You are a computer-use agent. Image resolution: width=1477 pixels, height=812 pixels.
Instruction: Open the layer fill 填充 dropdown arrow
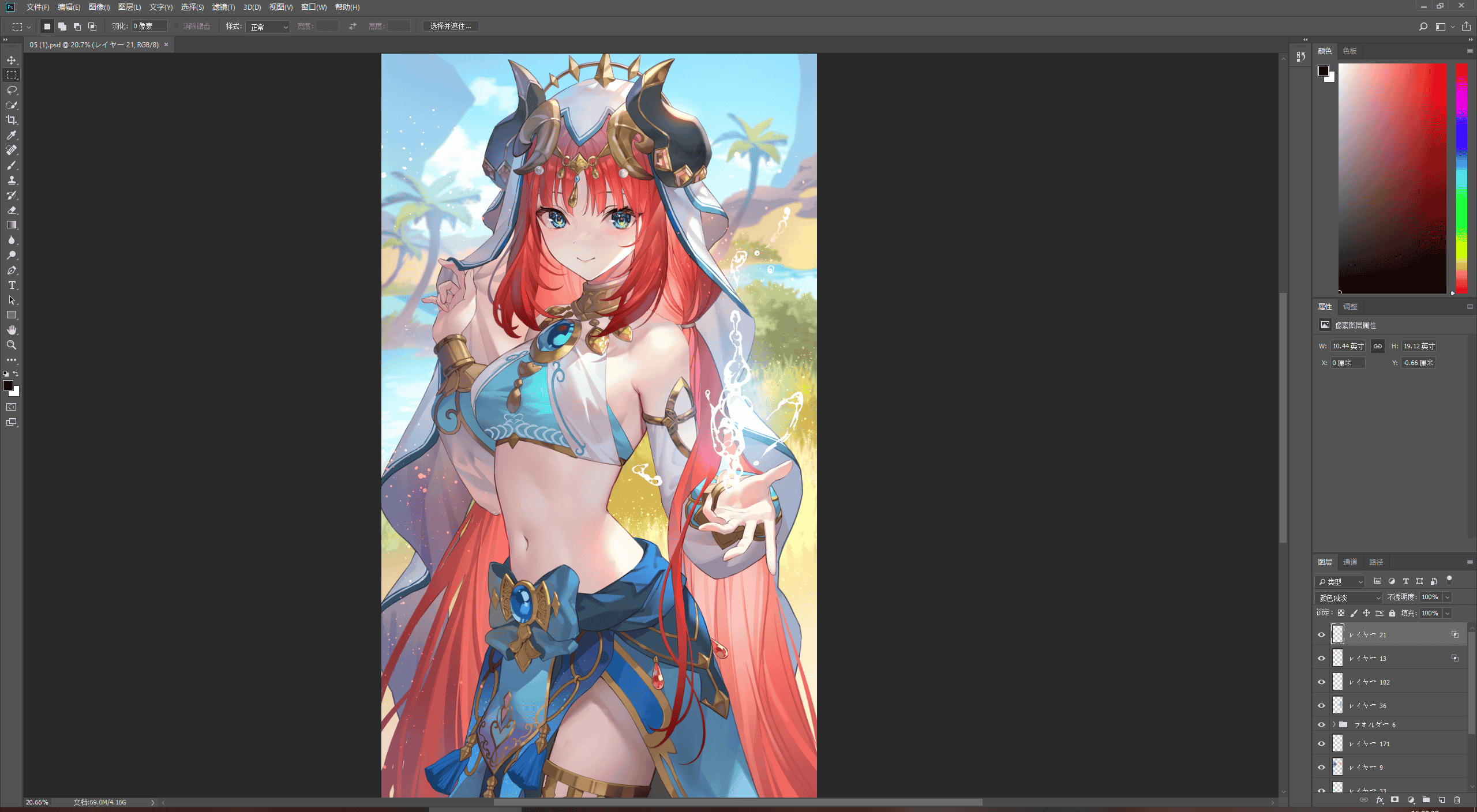[1448, 614]
